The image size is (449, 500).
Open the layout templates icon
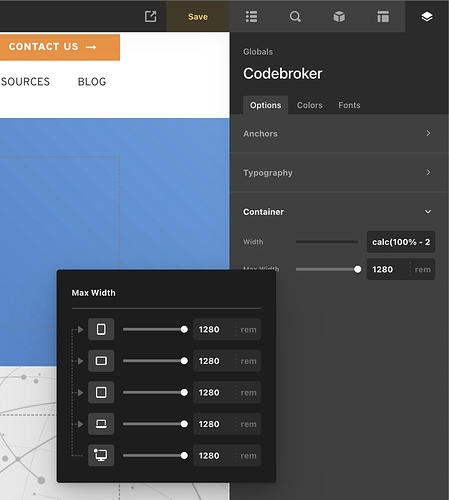tap(383, 16)
